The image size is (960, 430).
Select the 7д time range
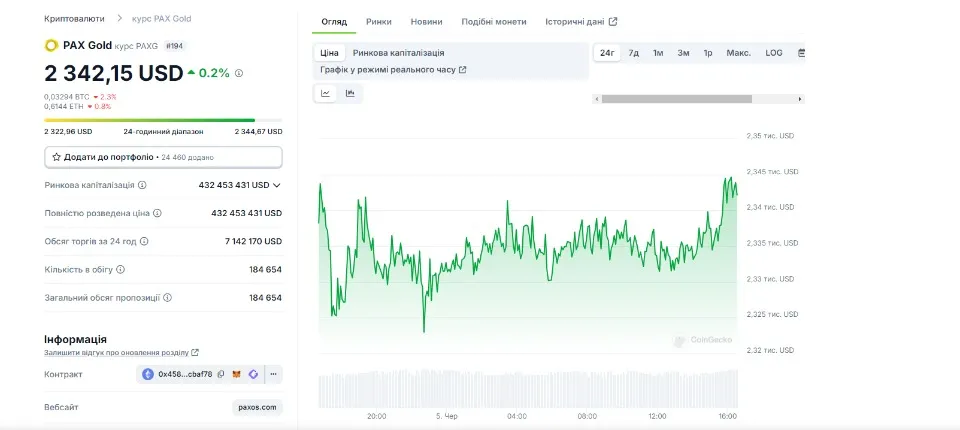click(633, 53)
